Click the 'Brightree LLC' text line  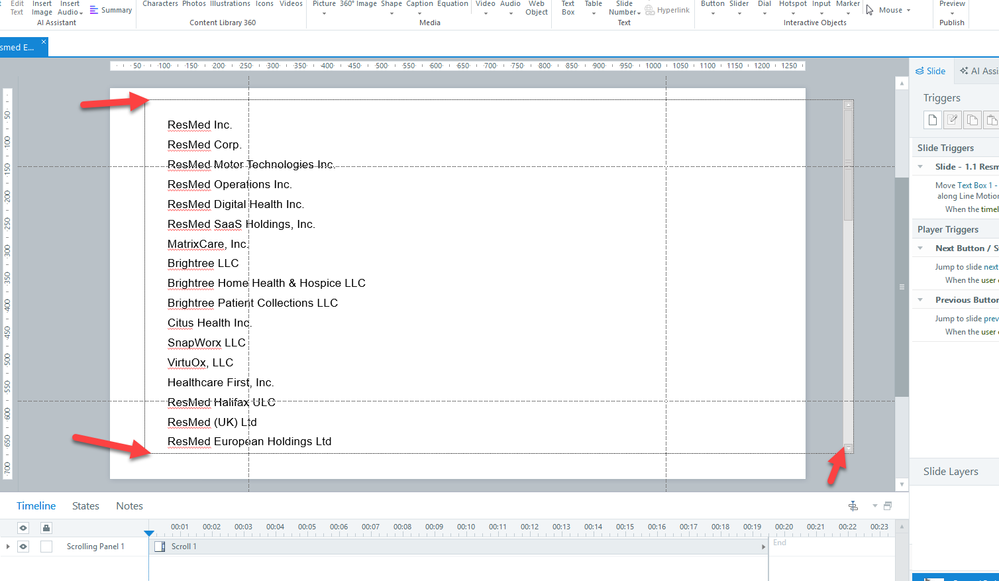(203, 263)
